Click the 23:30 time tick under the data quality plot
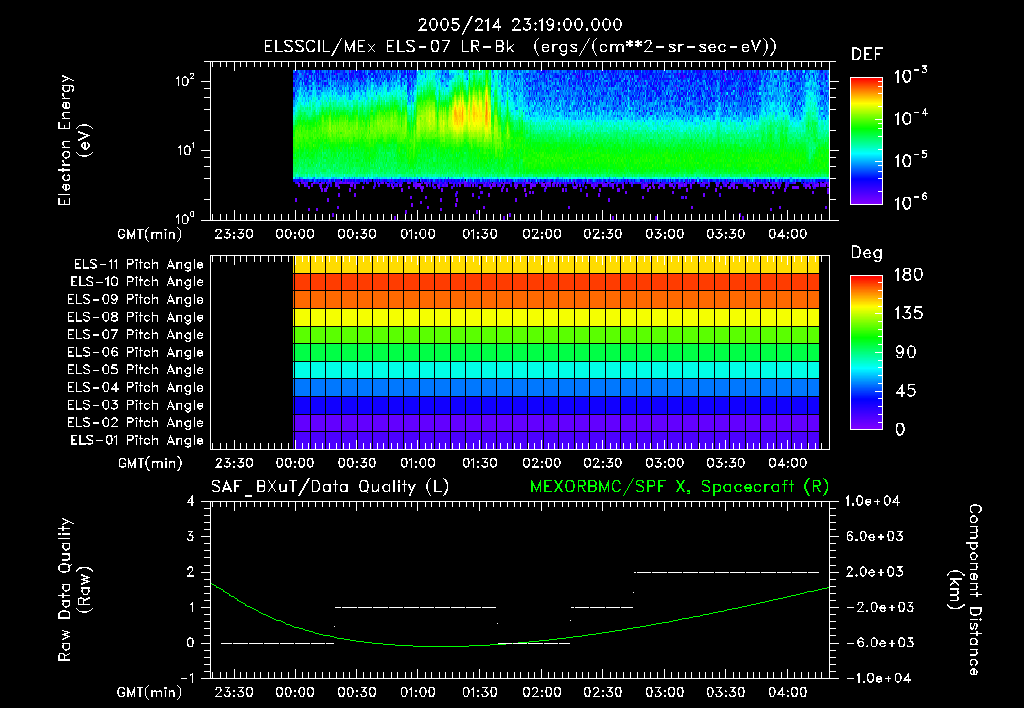Viewport: 1024px width, 708px height. [234, 692]
